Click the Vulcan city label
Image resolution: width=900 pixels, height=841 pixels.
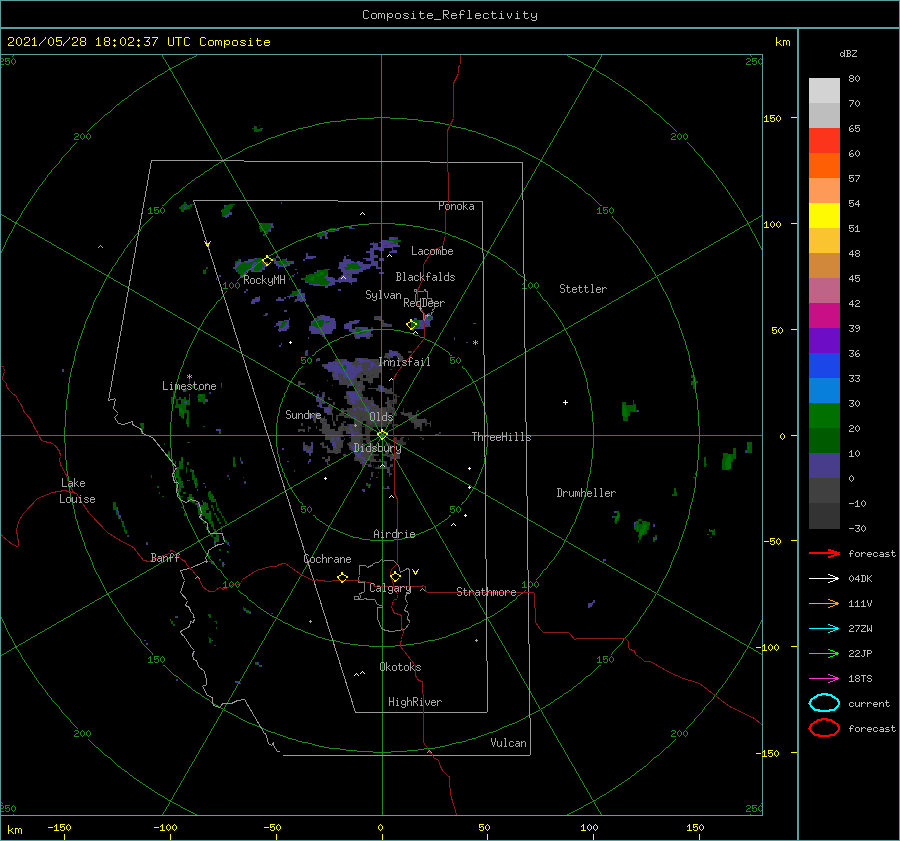tap(509, 743)
